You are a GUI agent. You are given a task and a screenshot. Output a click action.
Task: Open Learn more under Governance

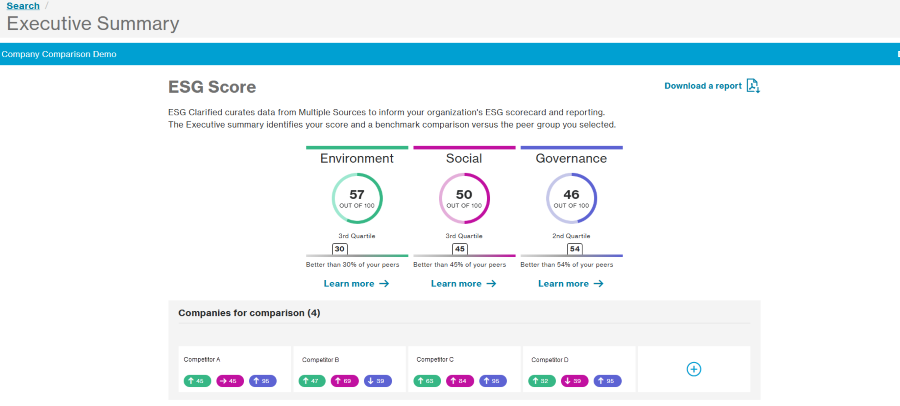570,284
